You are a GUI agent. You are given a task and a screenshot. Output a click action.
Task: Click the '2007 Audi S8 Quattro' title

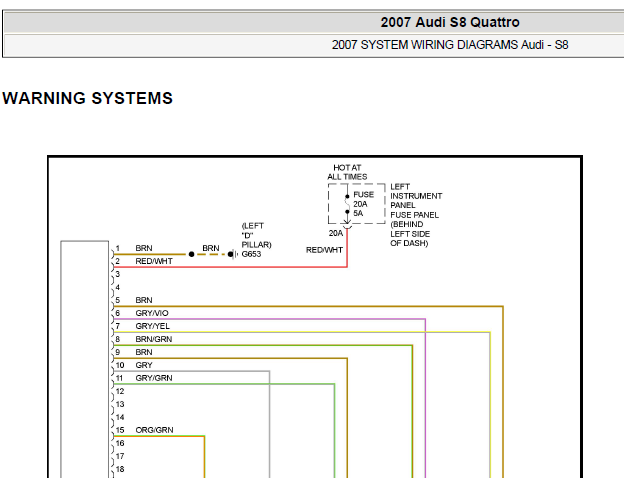(450, 22)
